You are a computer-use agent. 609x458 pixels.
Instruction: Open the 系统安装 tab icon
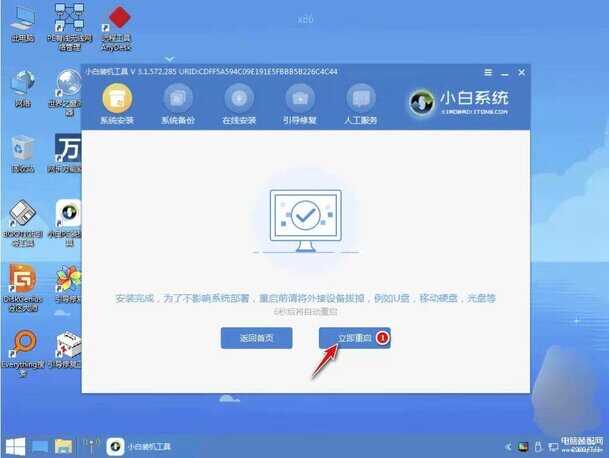tap(117, 104)
